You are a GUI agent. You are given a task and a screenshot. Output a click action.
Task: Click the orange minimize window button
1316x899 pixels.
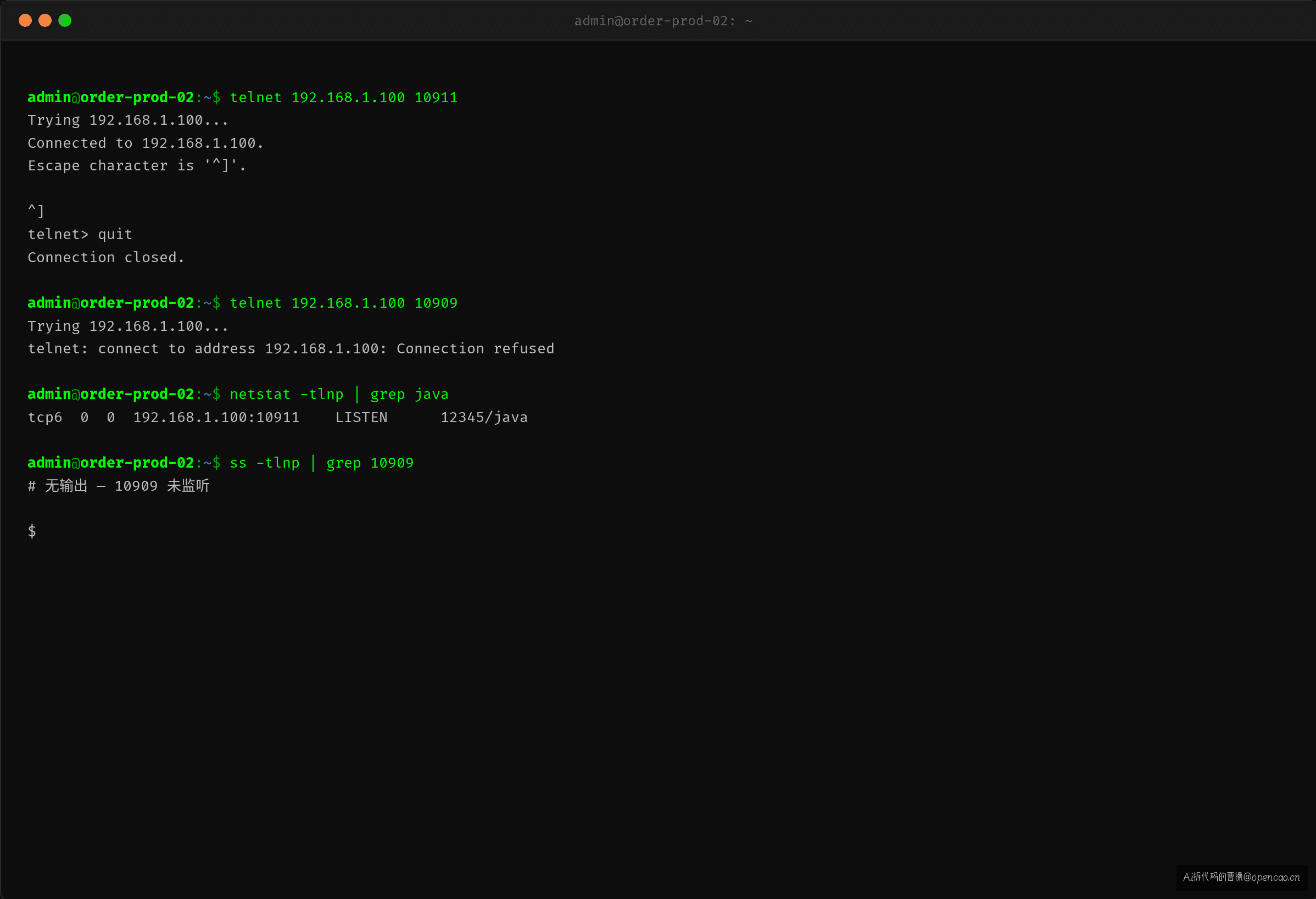coord(44,21)
